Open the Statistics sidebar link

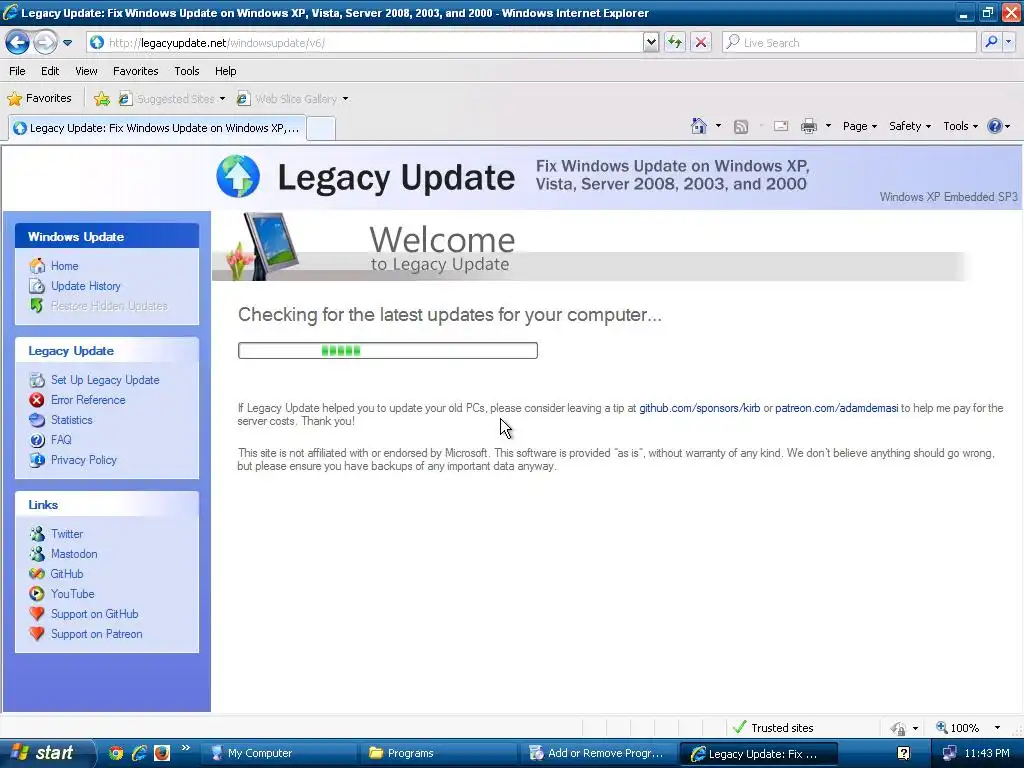[72, 420]
